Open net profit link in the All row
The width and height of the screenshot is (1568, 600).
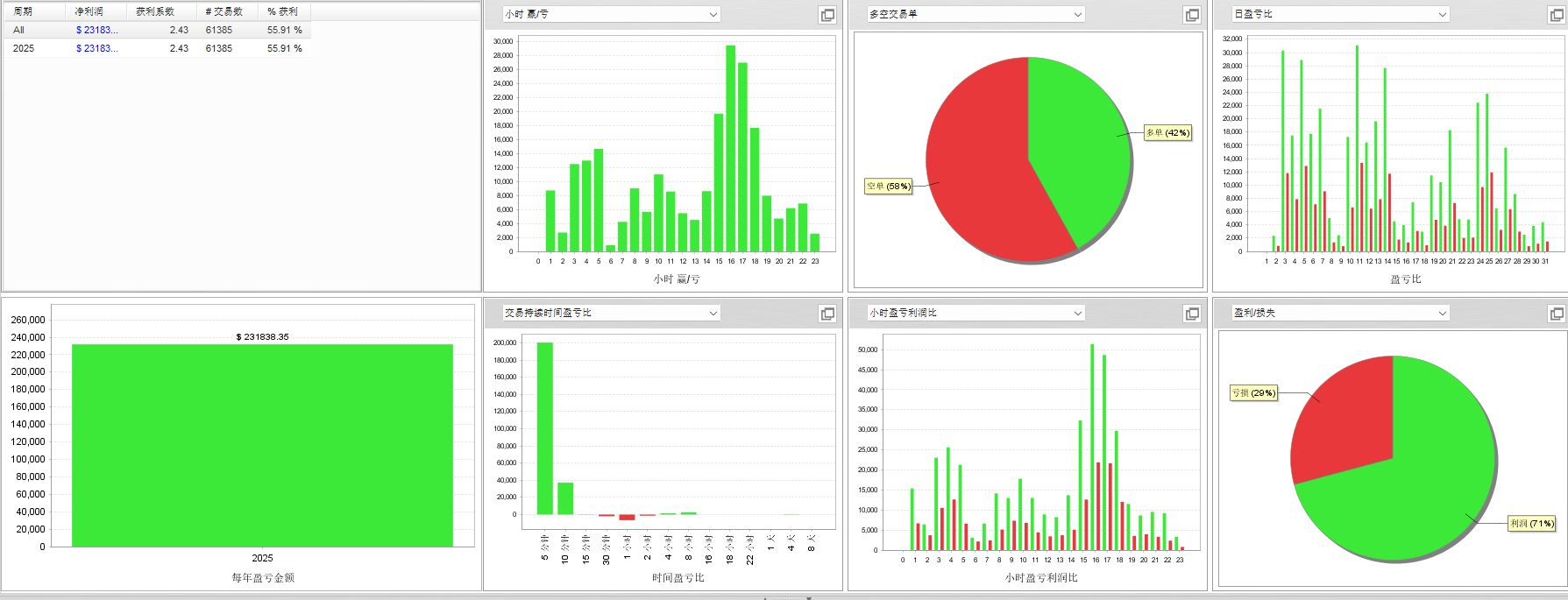coord(96,30)
